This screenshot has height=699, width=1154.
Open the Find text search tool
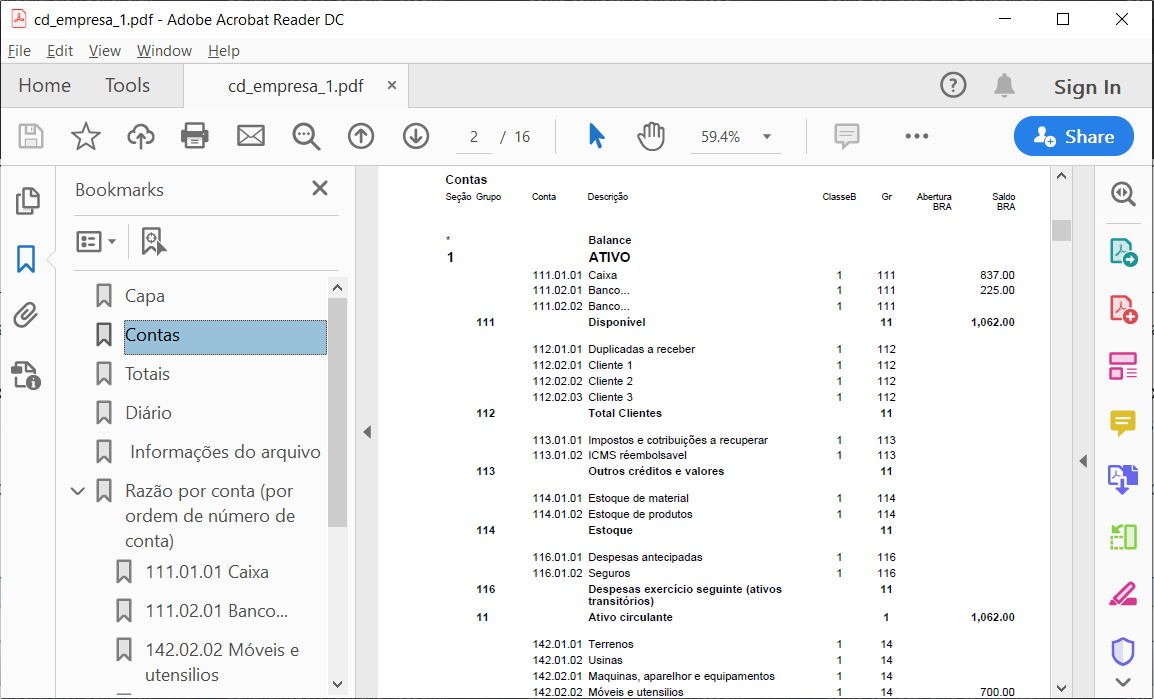(x=305, y=136)
